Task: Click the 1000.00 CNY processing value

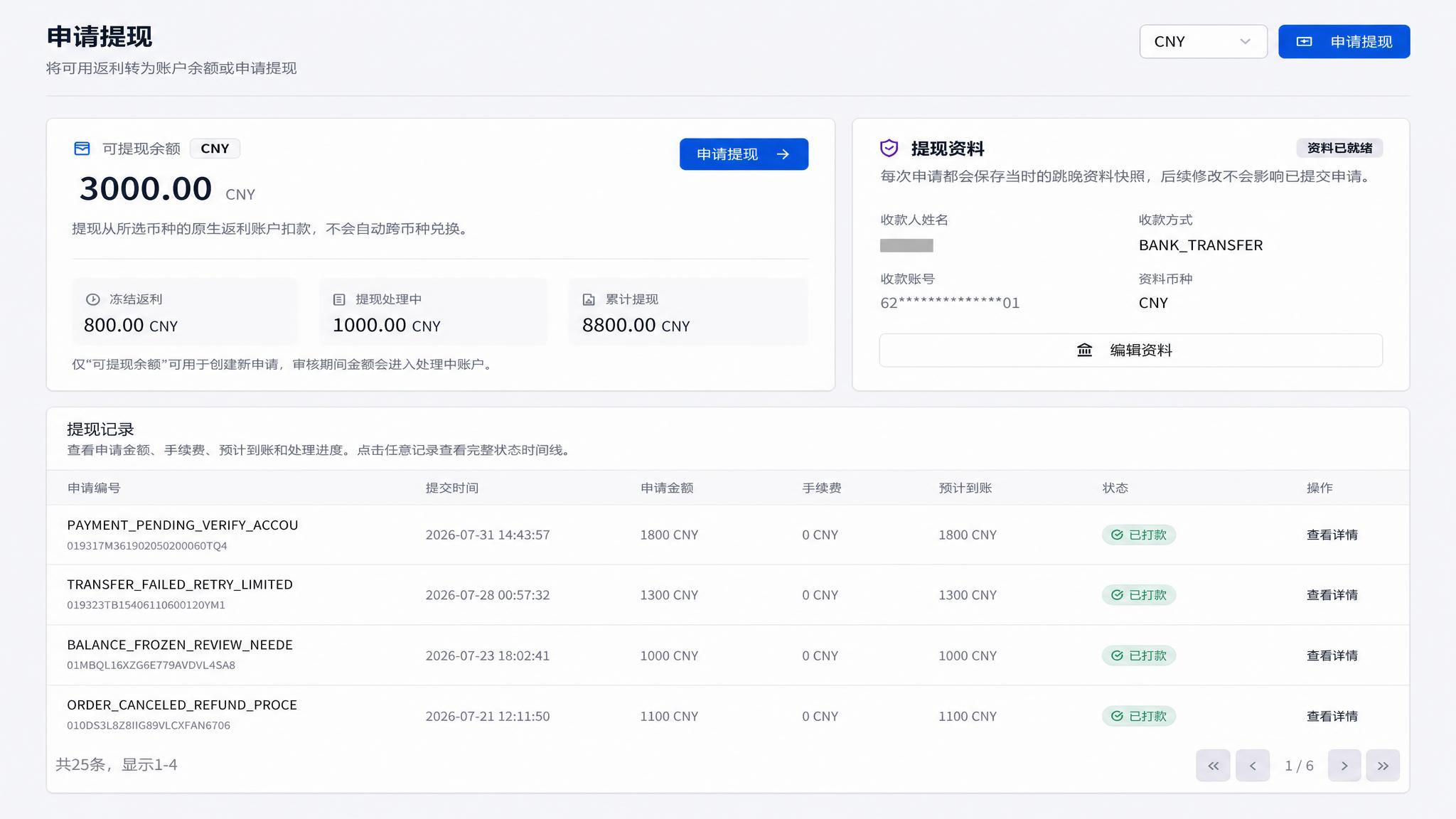Action: tap(387, 326)
